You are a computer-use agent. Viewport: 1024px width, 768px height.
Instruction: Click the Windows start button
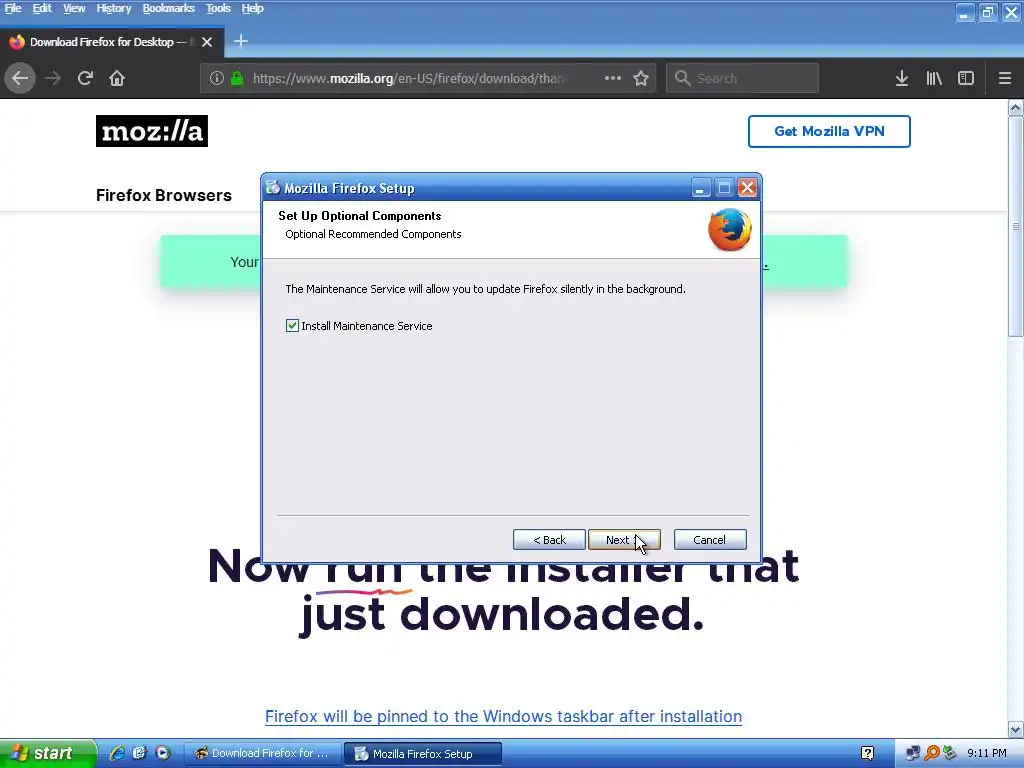coord(48,753)
